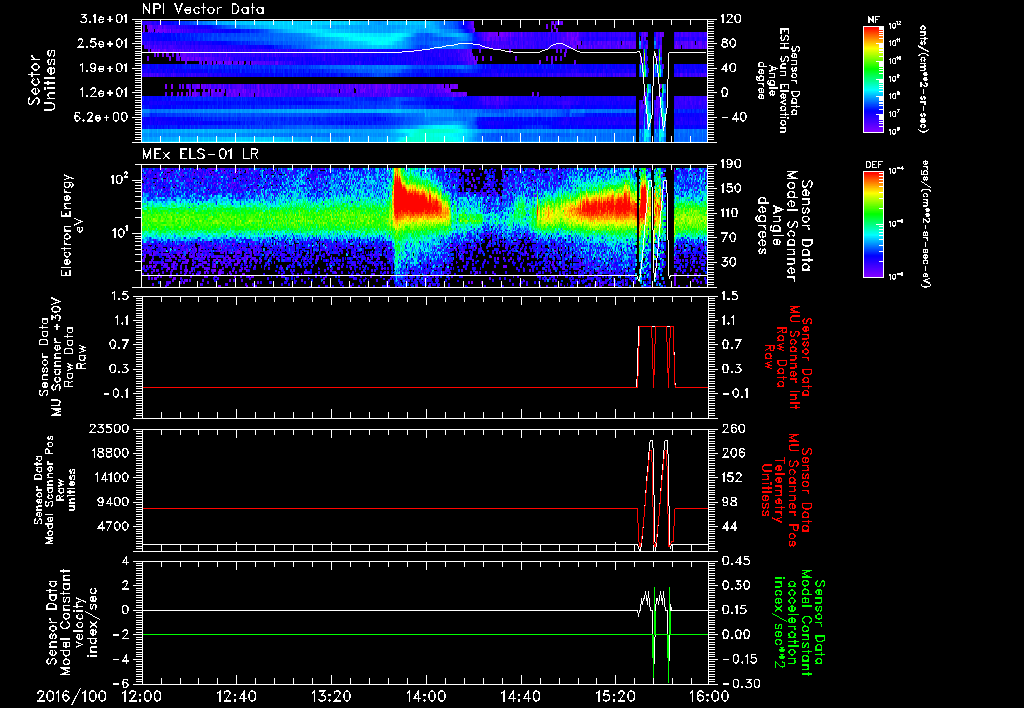Image resolution: width=1024 pixels, height=708 pixels.
Task: Click the "18800" scanner position tick value
Action: coord(110,453)
